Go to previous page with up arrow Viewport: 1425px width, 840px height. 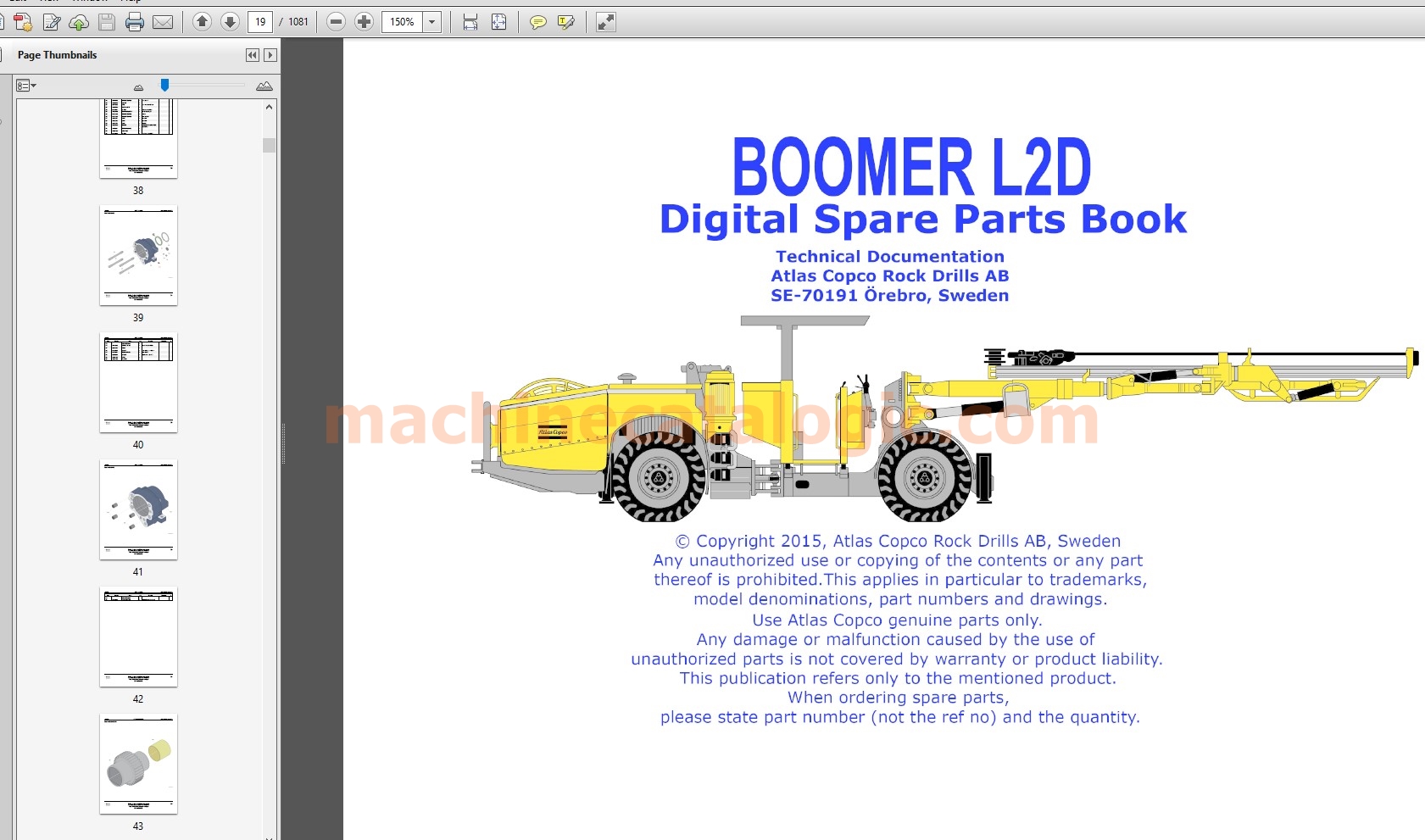click(x=202, y=22)
